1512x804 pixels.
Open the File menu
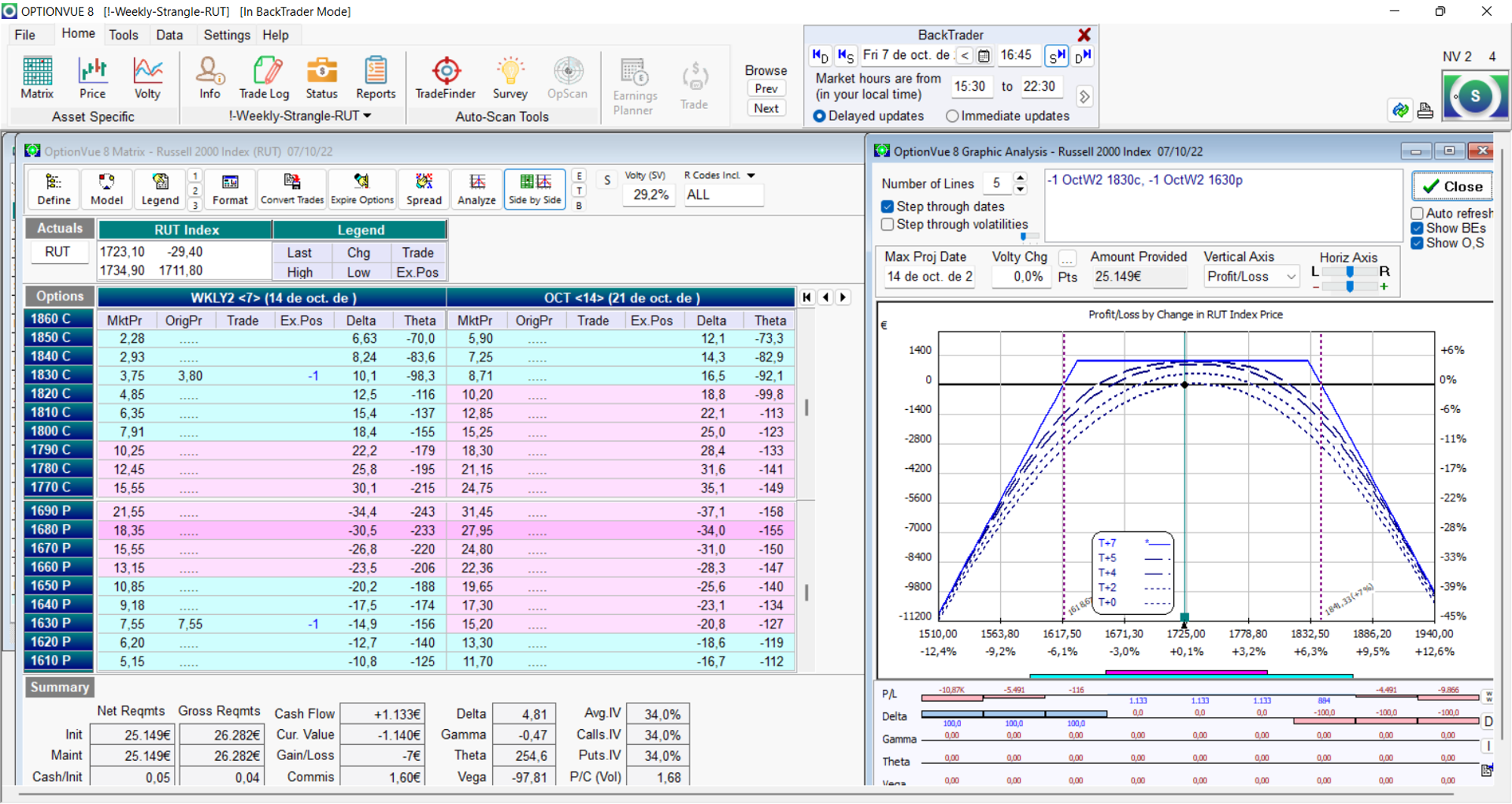25,35
